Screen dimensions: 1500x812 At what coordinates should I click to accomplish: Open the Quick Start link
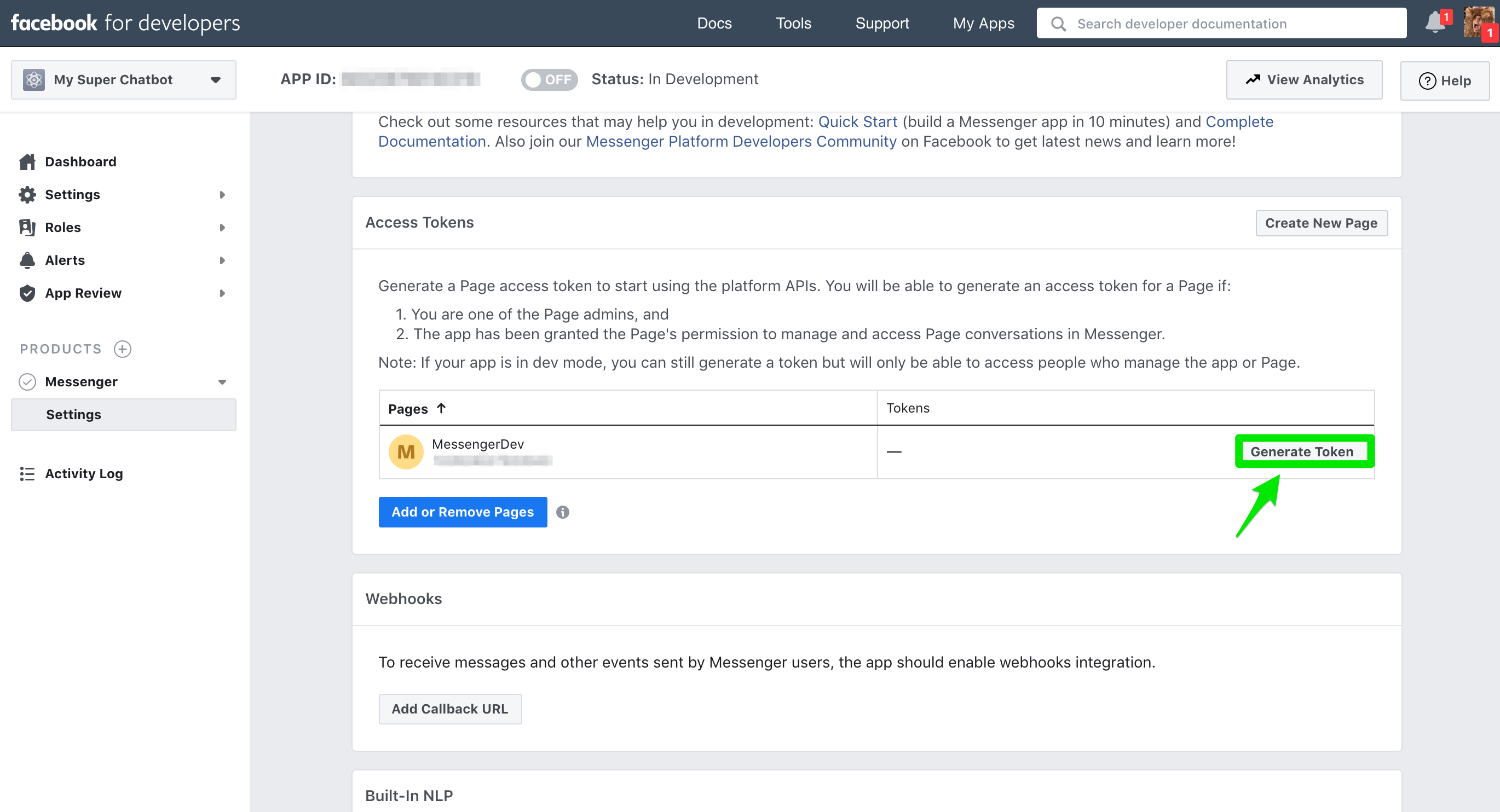[857, 121]
